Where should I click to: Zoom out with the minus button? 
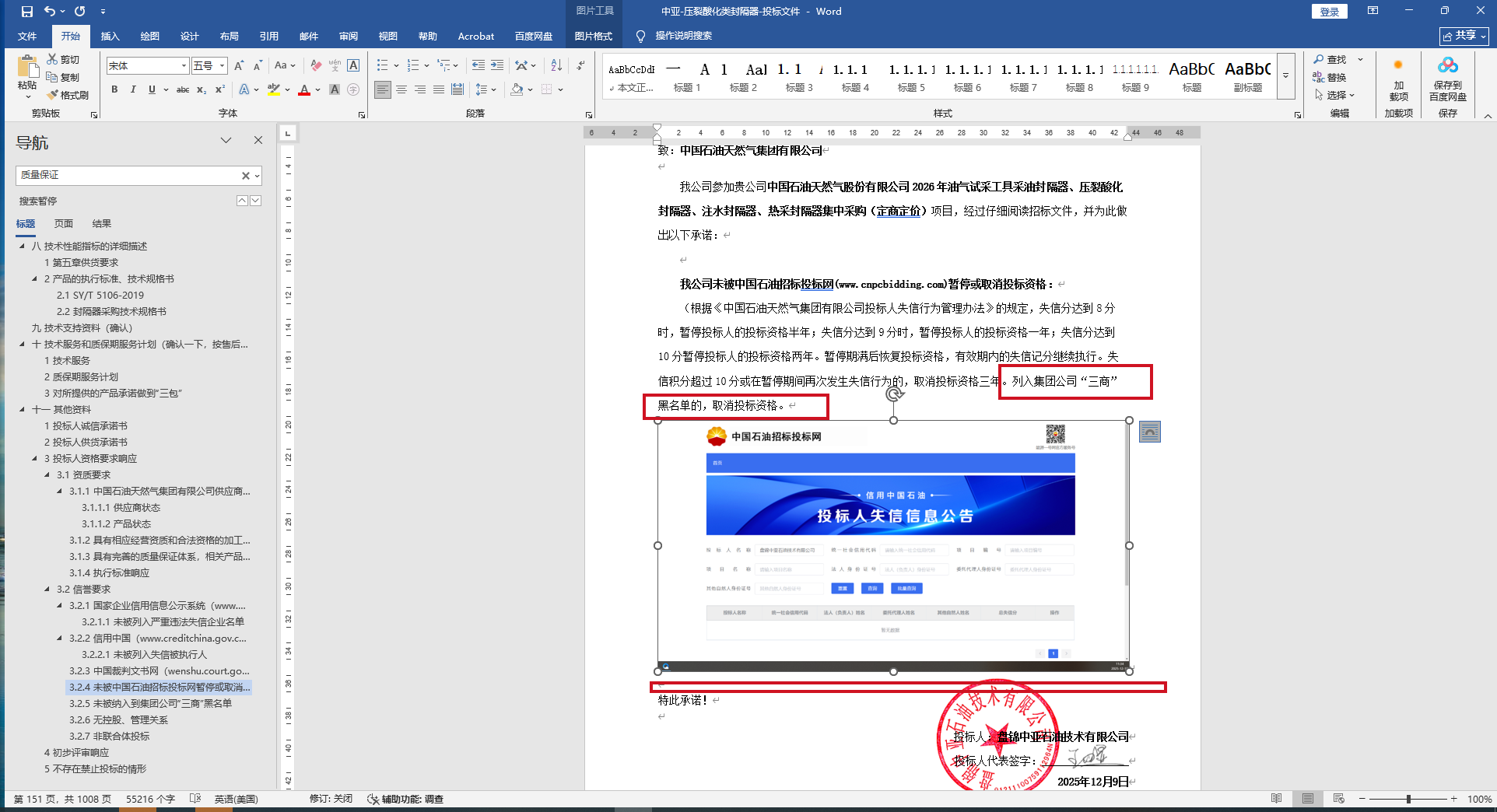coord(1362,799)
